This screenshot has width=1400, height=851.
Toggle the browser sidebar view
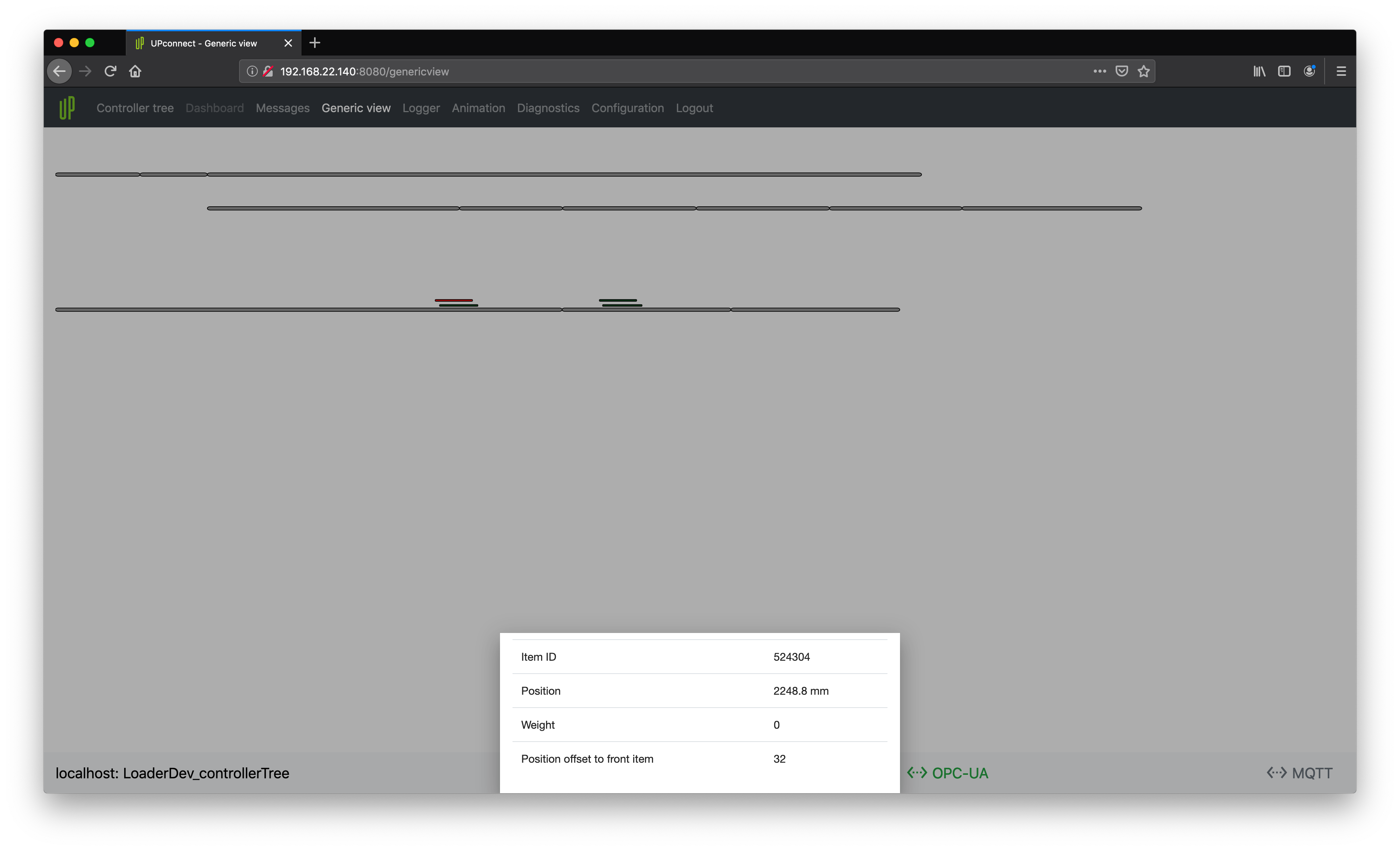[x=1284, y=71]
